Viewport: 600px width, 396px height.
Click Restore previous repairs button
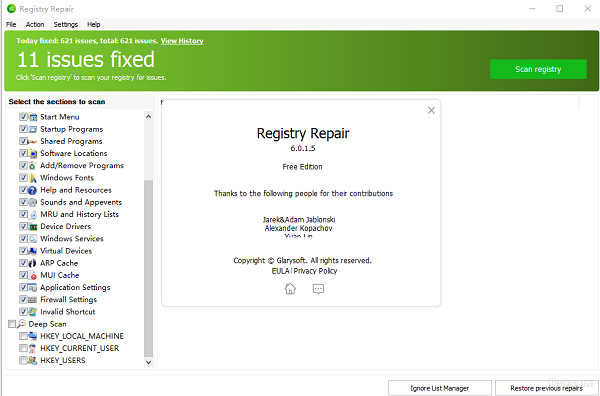546,388
